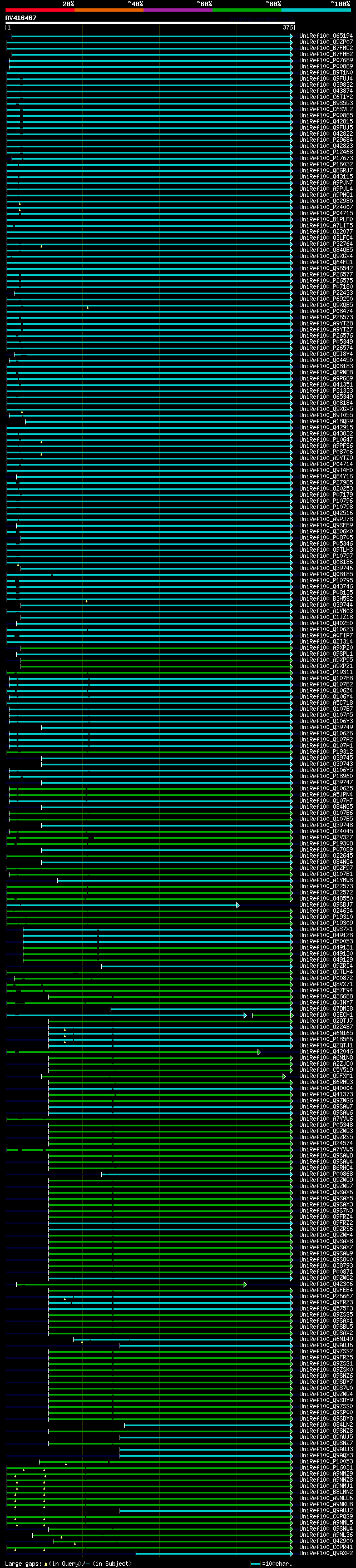
Task: Click the cyan ~100% legend segment
Action: click(315, 10)
